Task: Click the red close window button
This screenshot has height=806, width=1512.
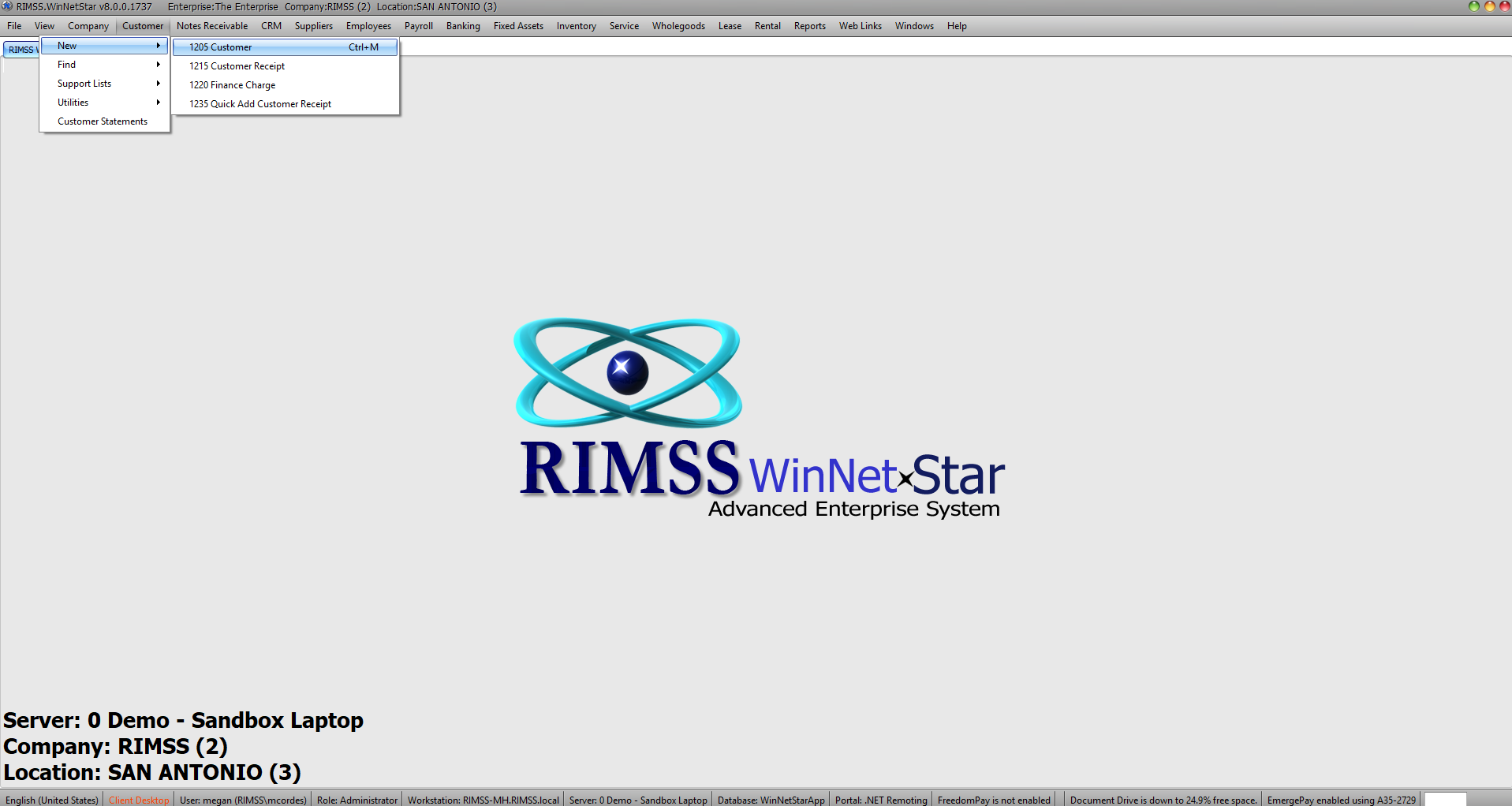Action: click(x=1504, y=6)
